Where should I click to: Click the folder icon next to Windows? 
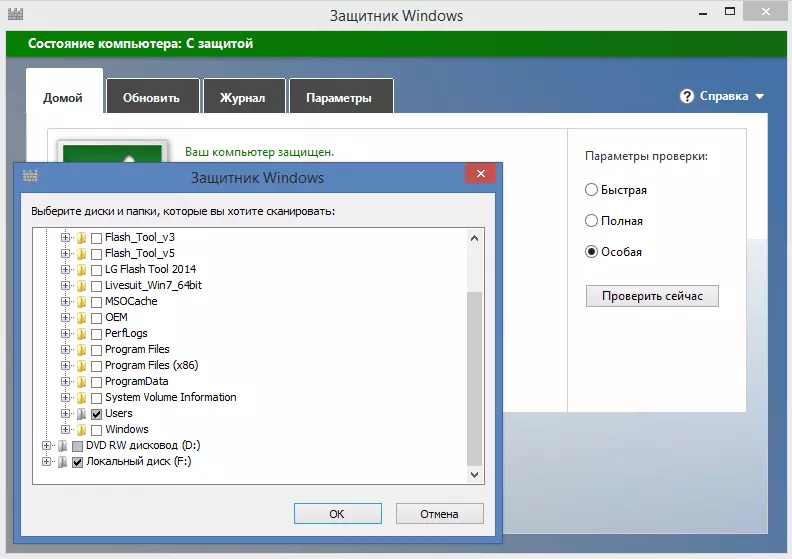(x=81, y=429)
